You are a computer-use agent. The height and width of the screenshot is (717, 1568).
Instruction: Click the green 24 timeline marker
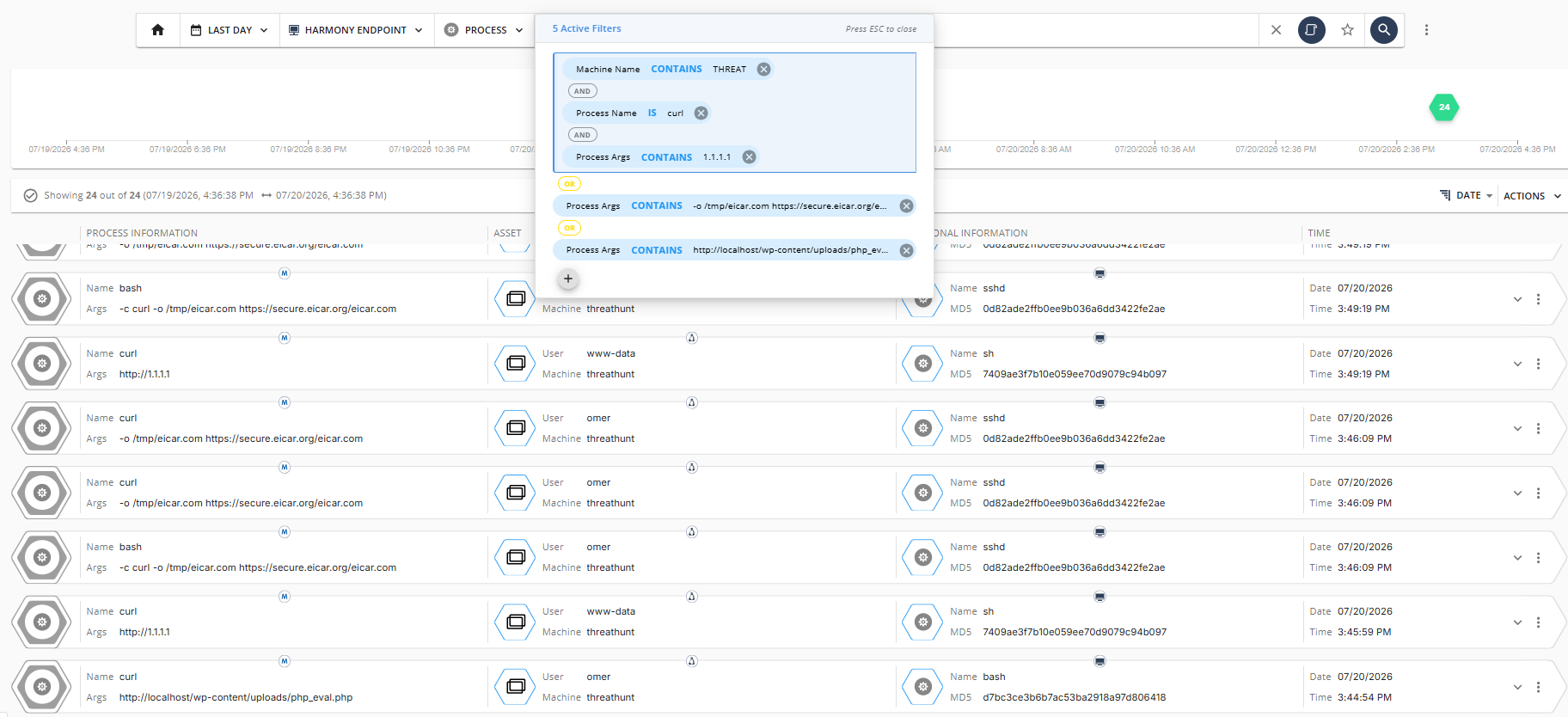(1444, 107)
